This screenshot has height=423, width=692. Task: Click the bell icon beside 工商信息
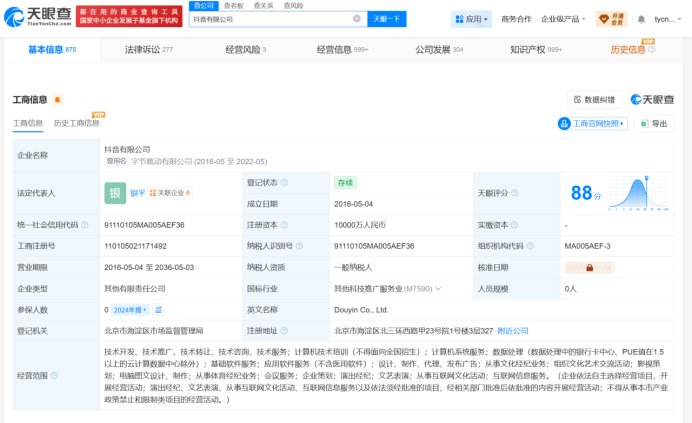point(57,100)
